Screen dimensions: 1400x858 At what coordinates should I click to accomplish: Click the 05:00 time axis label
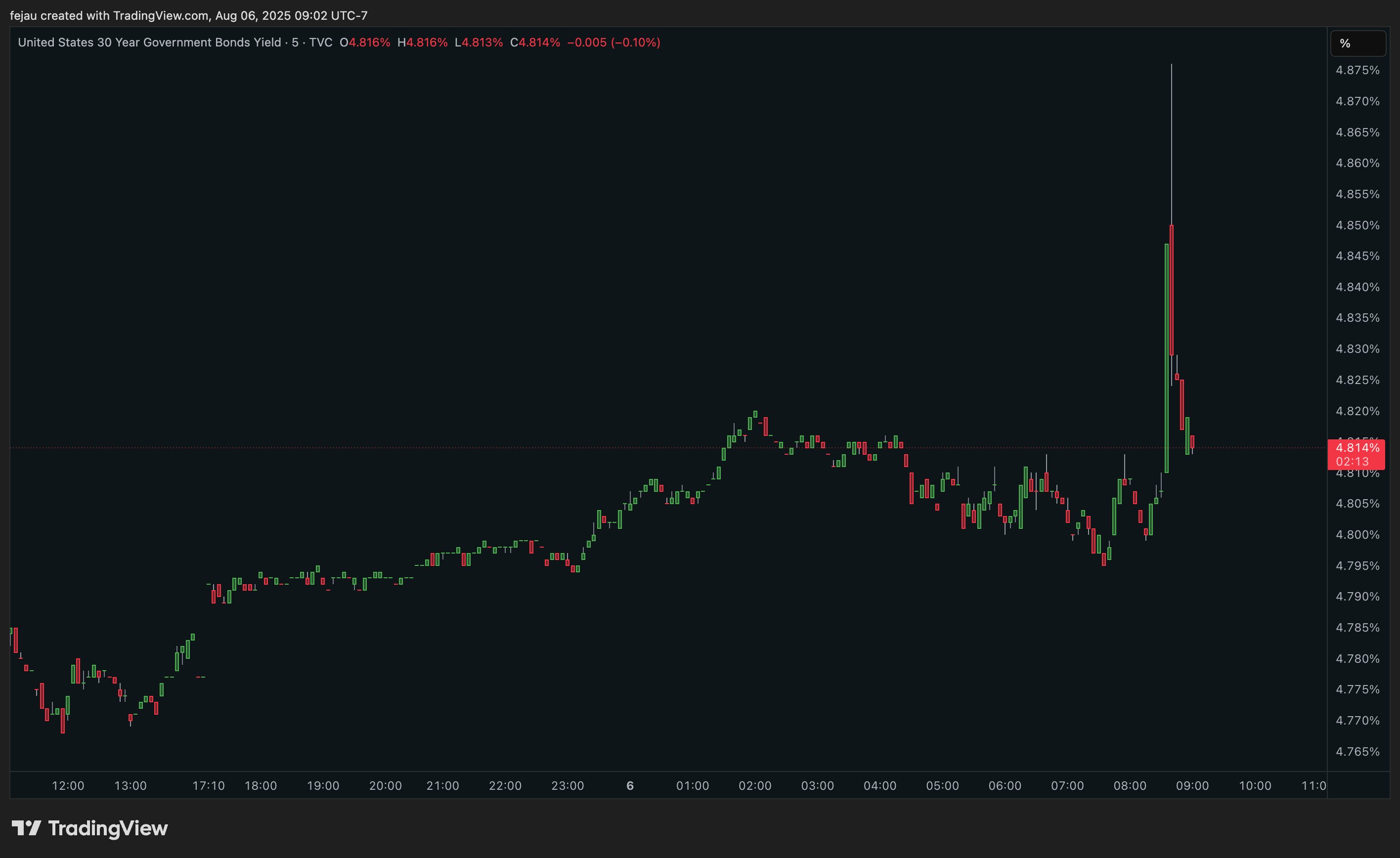pyautogui.click(x=943, y=786)
